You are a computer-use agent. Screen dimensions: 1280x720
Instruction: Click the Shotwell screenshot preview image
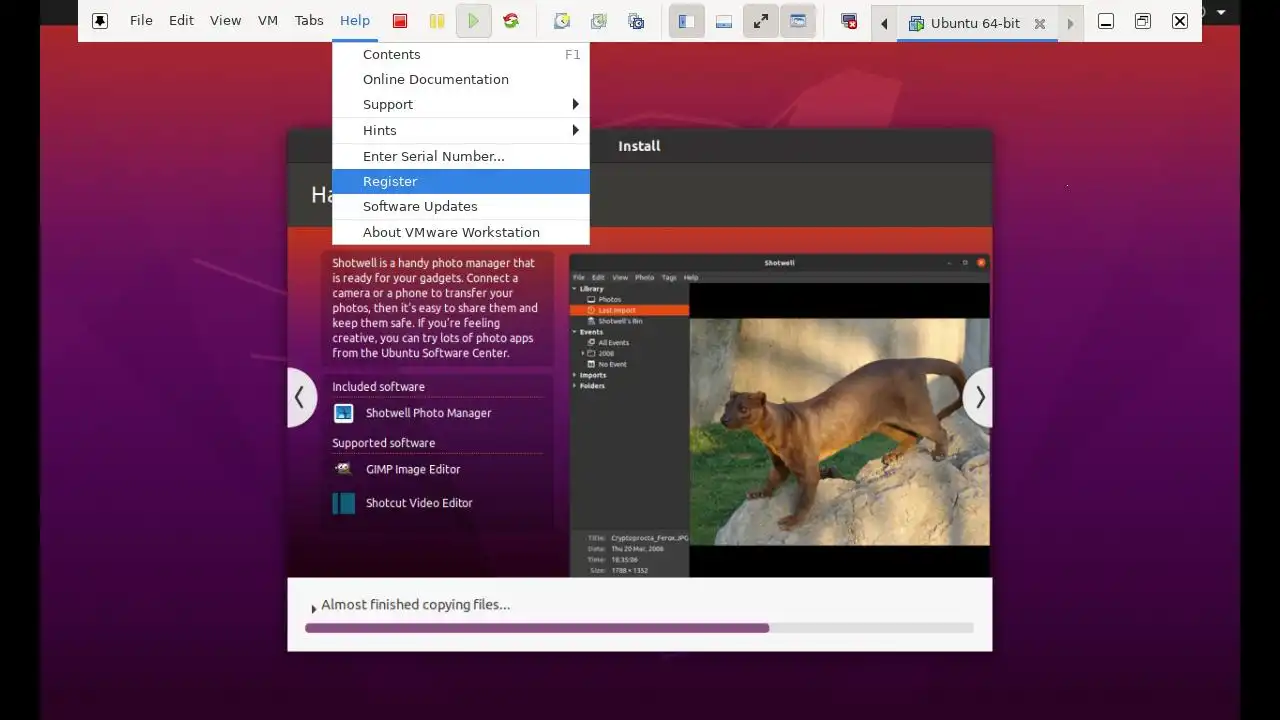pyautogui.click(x=780, y=415)
